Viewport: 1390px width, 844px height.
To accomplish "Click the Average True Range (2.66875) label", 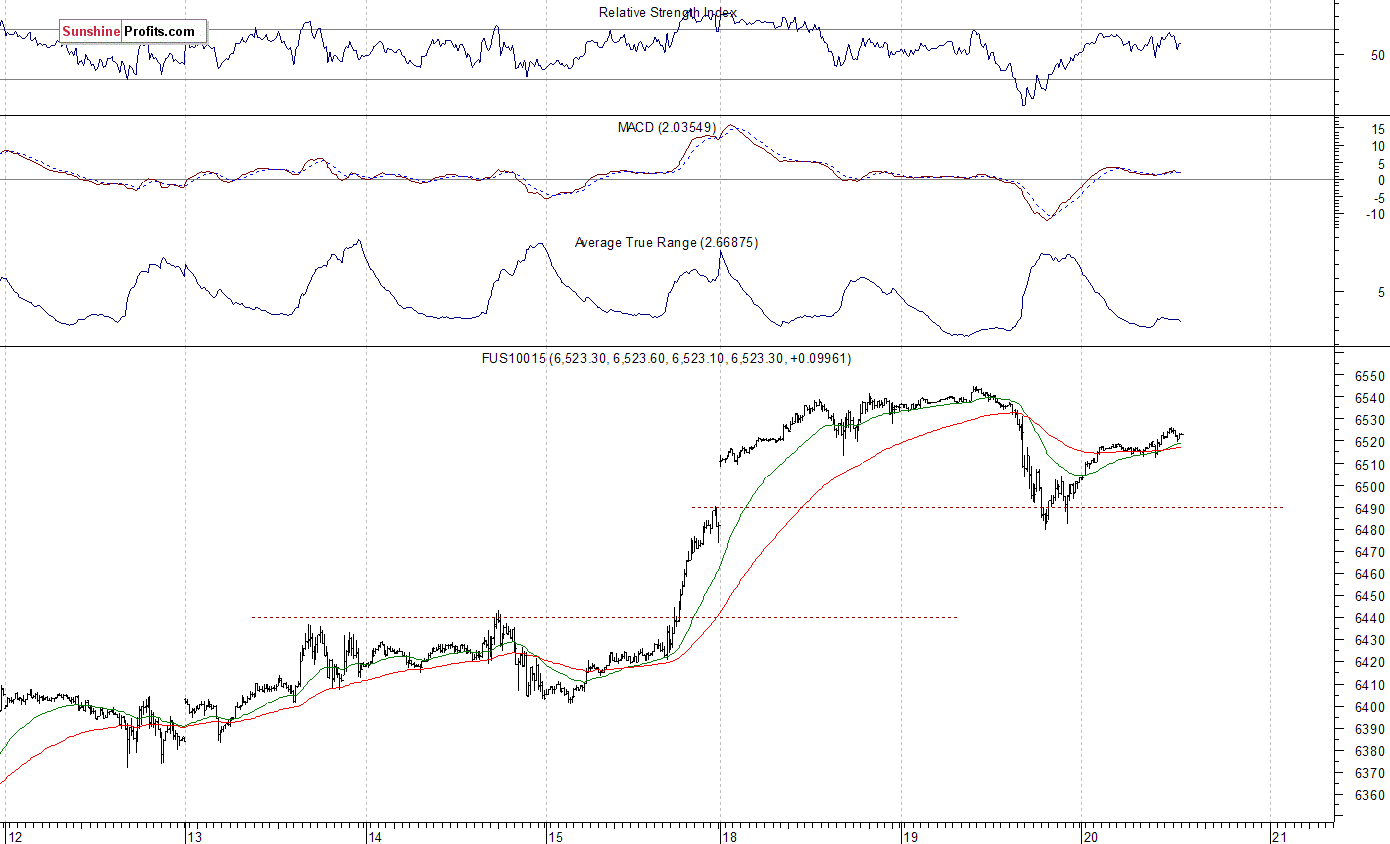I will tap(666, 243).
